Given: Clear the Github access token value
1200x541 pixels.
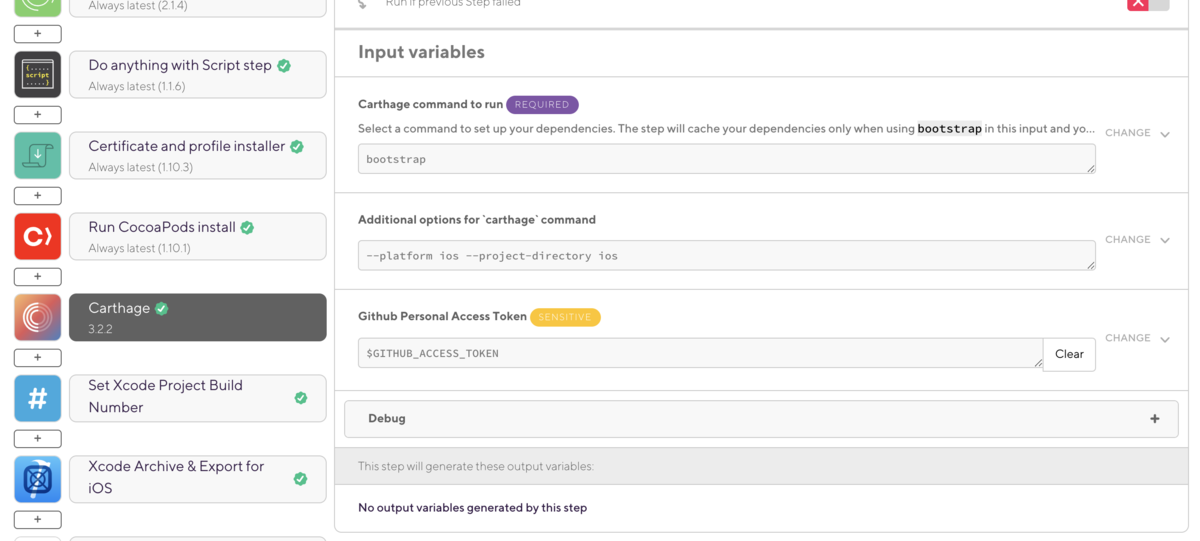Looking at the screenshot, I should (1069, 354).
